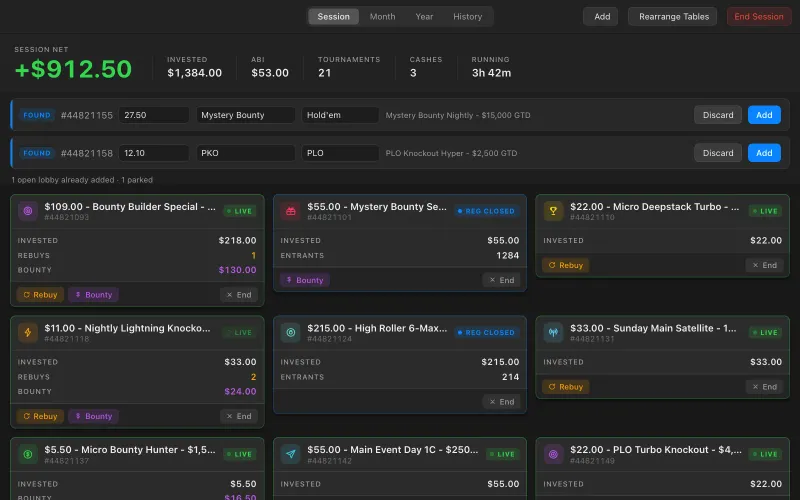800x500 pixels.
Task: Click the $130.00 bounty value
Action: [237, 270]
